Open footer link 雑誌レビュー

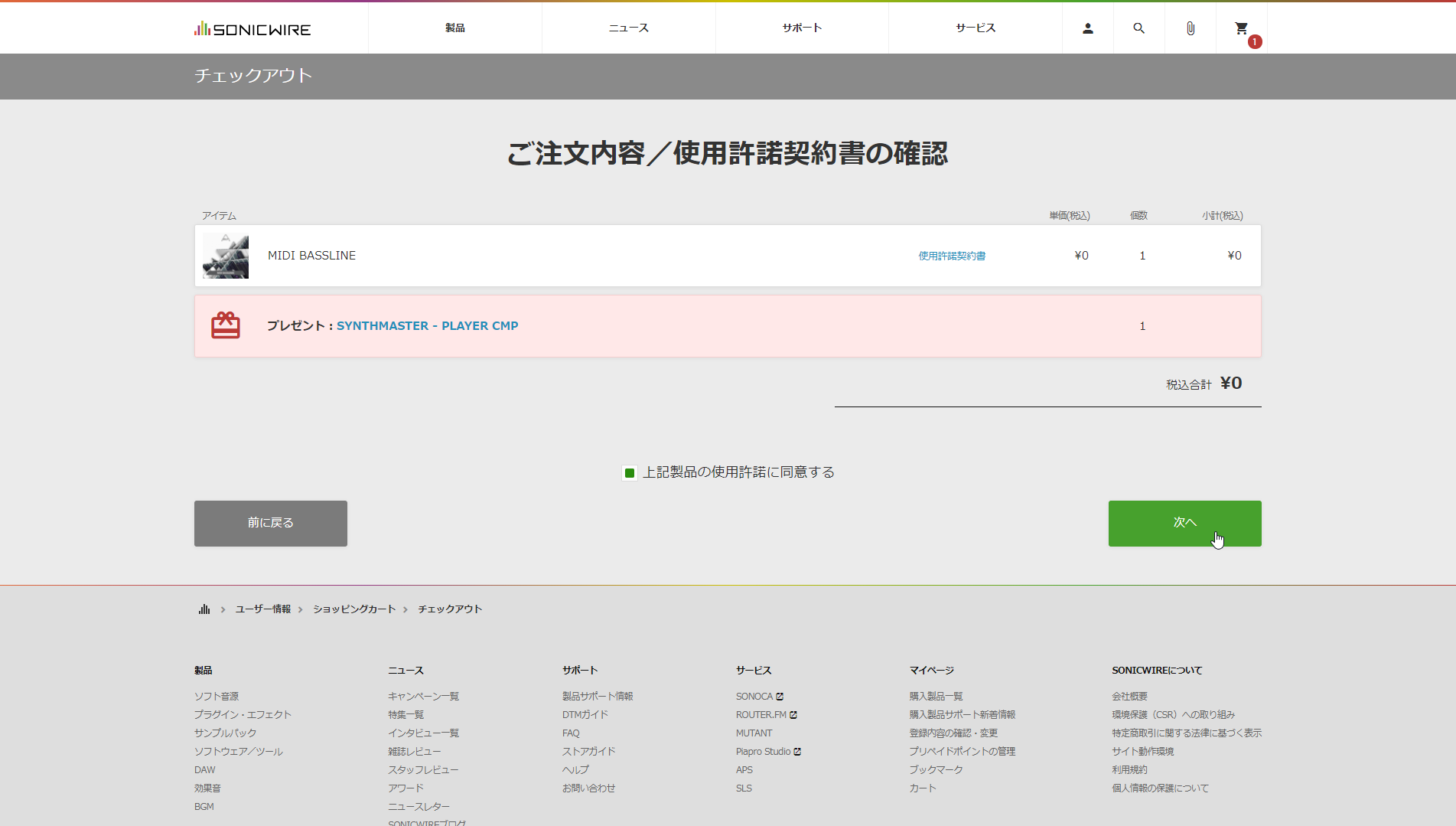coord(415,752)
